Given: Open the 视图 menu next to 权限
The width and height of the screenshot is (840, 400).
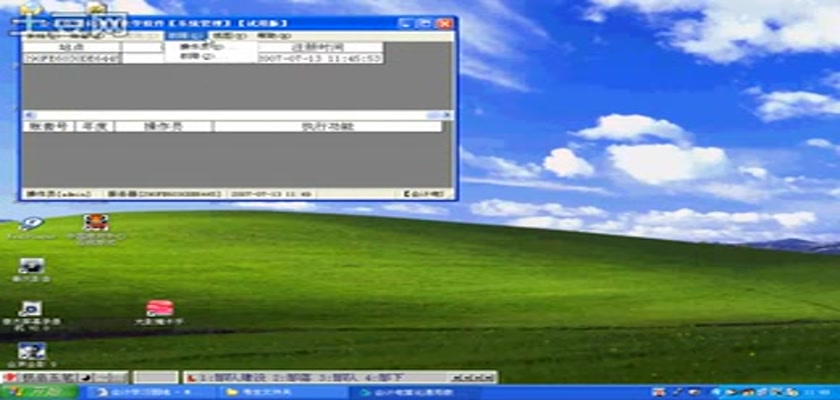Looking at the screenshot, I should (x=229, y=36).
